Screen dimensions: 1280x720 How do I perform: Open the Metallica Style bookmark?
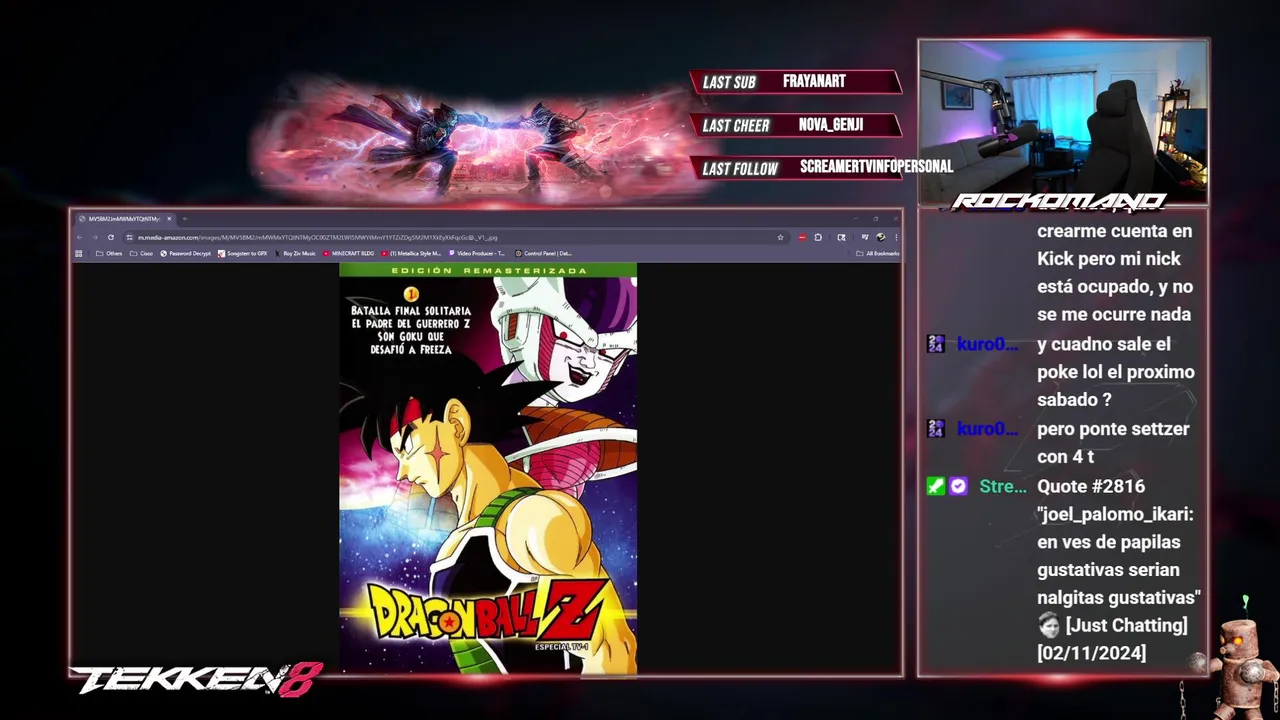[x=411, y=253]
